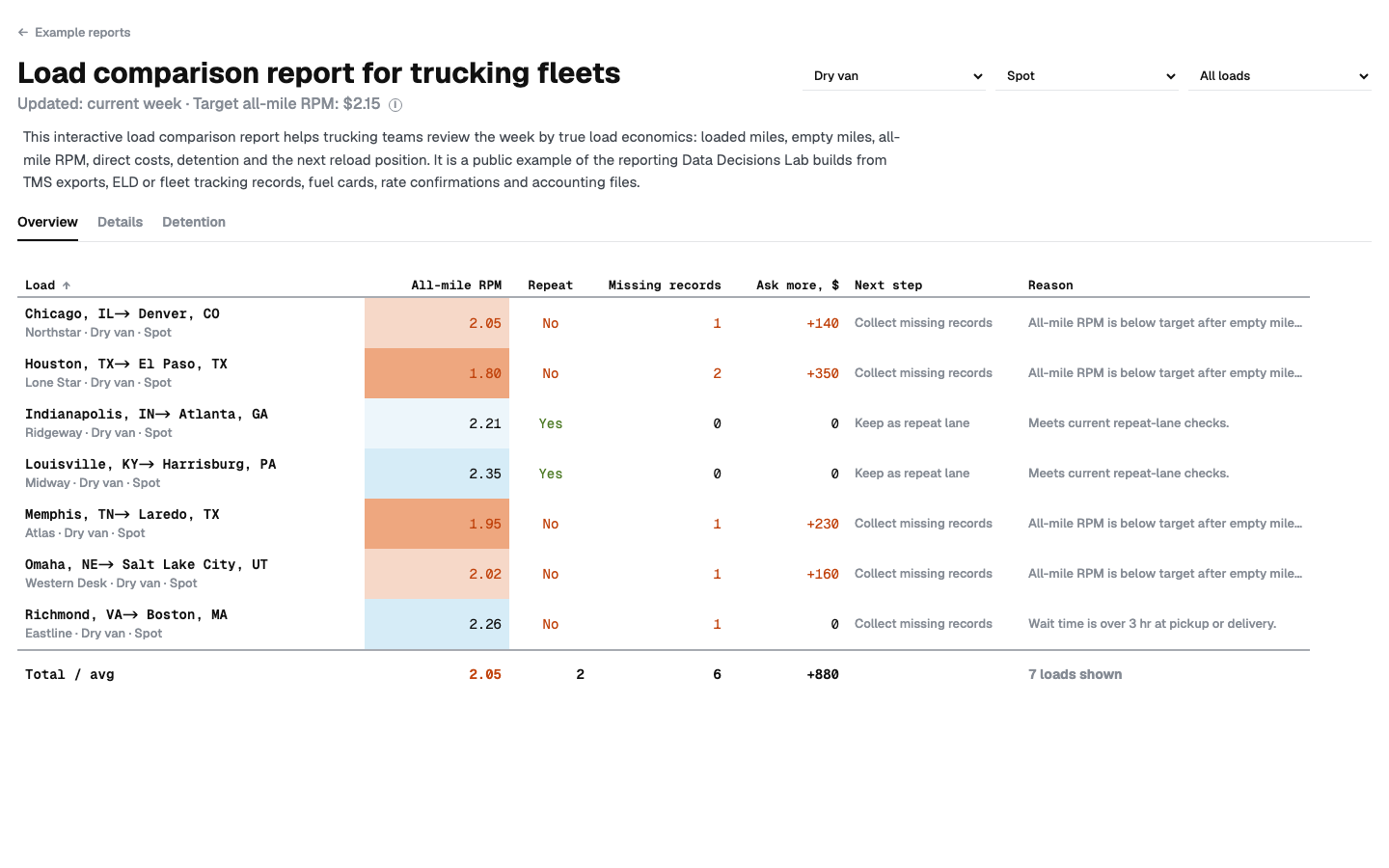Click Collect missing records for Richmond load

(x=923, y=624)
